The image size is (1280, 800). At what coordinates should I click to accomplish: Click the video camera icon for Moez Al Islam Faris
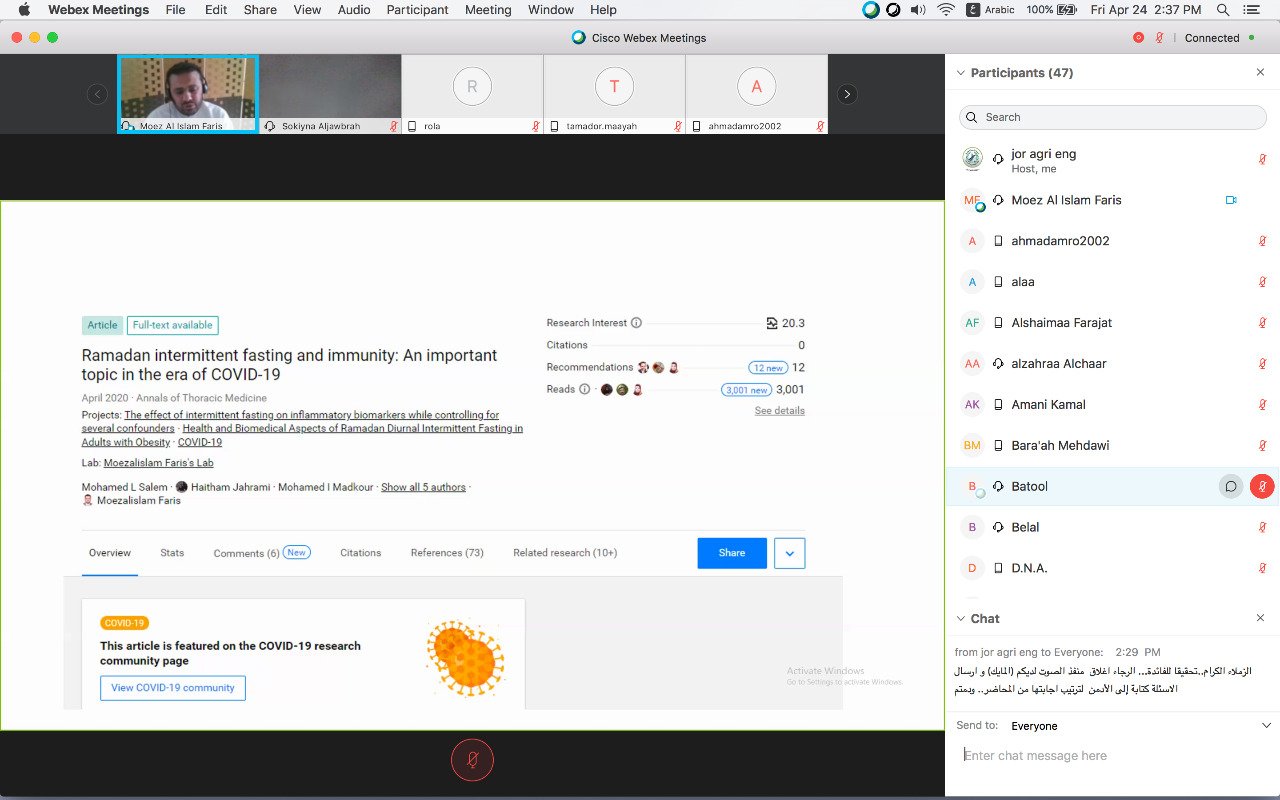(1231, 200)
